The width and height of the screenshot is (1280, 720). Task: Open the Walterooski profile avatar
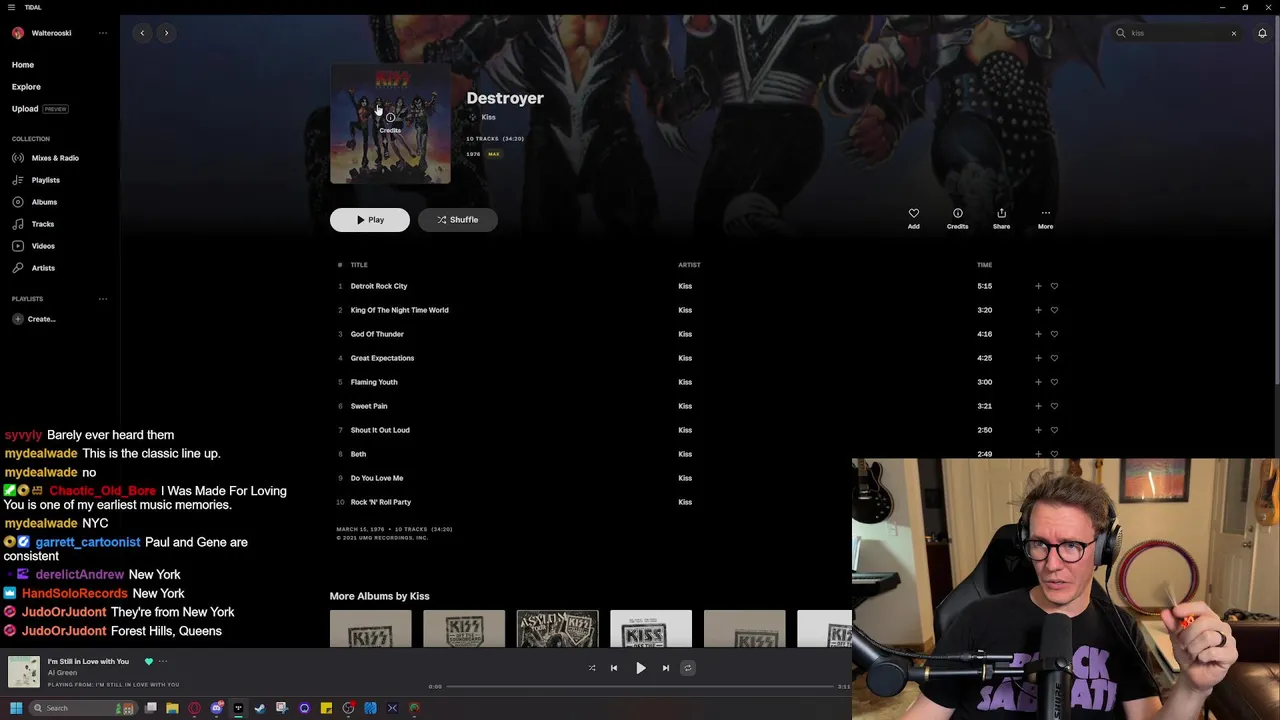(x=18, y=33)
